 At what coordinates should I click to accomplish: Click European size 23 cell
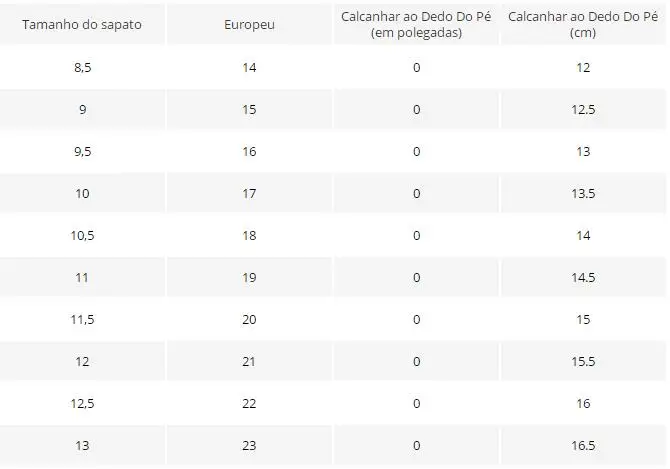pyautogui.click(x=249, y=446)
